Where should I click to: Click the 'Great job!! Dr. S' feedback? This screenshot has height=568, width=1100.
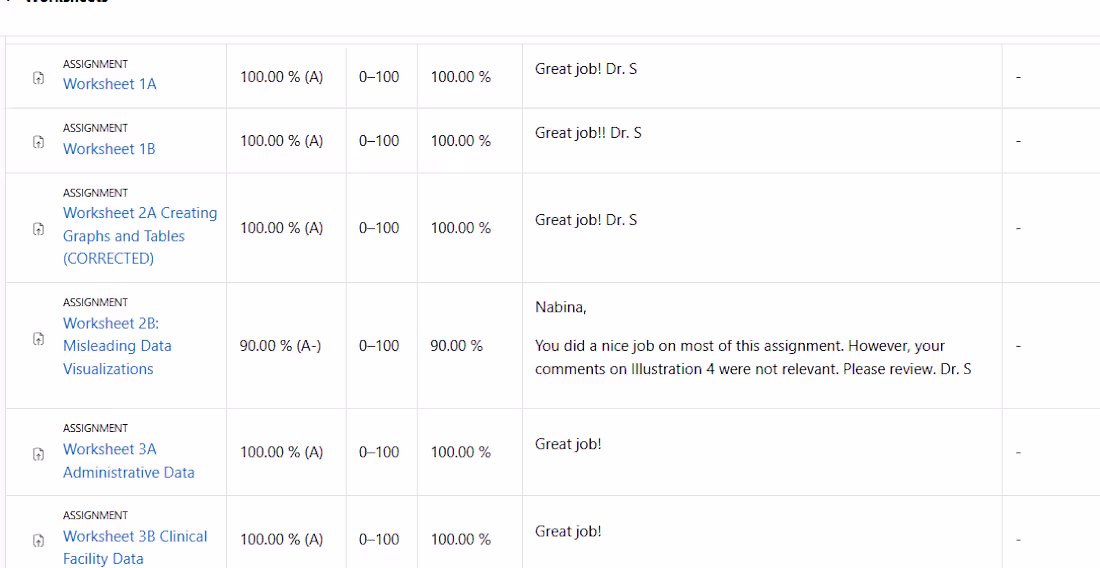point(588,133)
